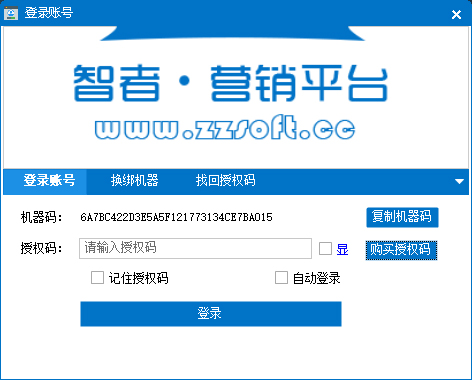Enable the 自动登录 checkbox
This screenshot has width=472, height=380.
[x=281, y=277]
